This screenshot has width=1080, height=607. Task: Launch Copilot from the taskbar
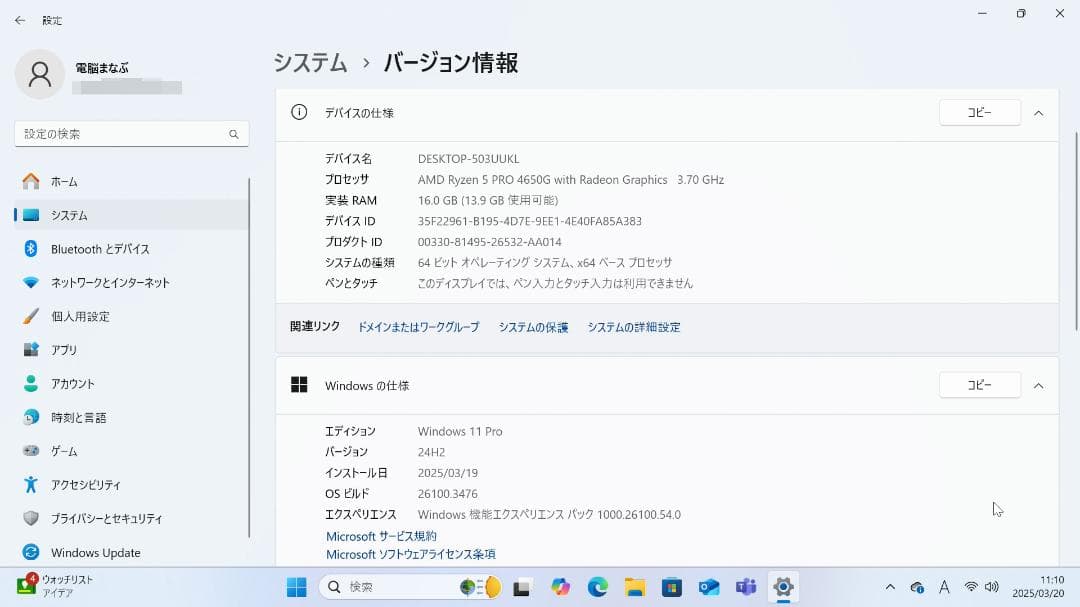(x=563, y=587)
